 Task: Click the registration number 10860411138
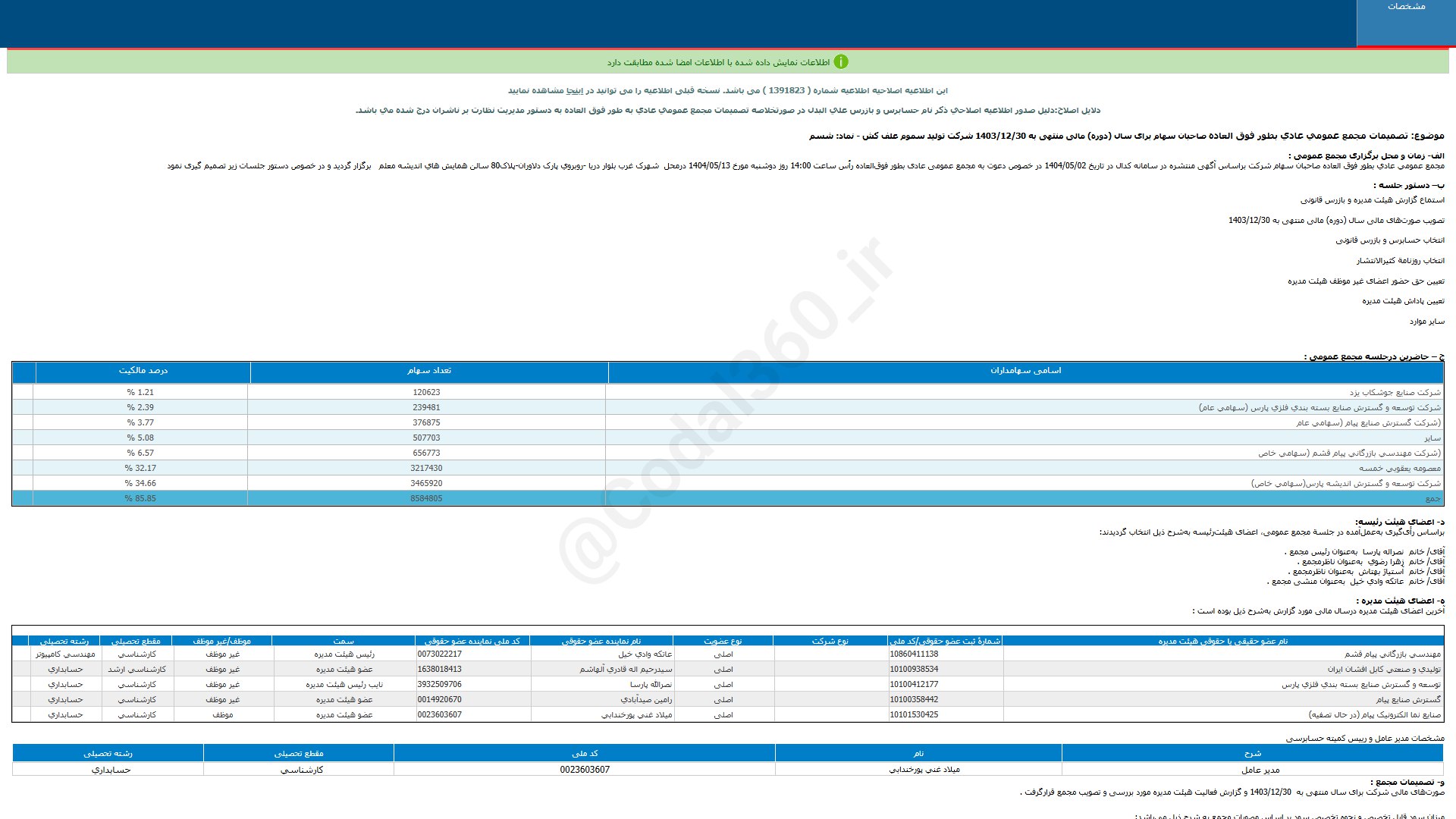(915, 654)
